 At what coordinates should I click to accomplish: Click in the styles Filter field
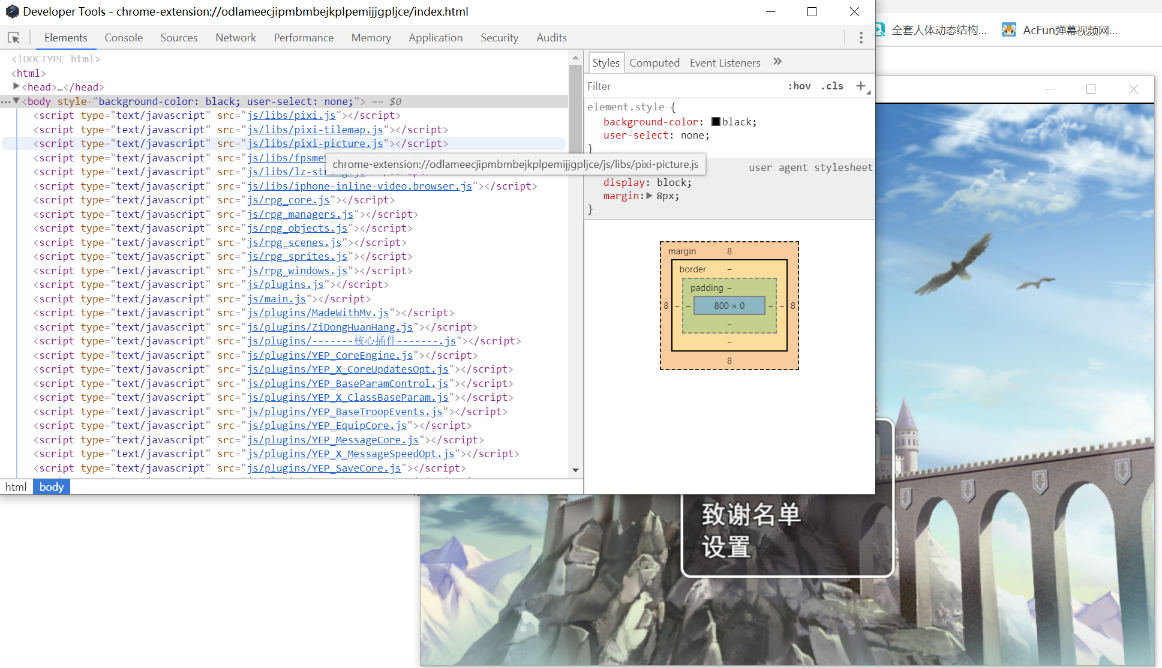click(682, 86)
